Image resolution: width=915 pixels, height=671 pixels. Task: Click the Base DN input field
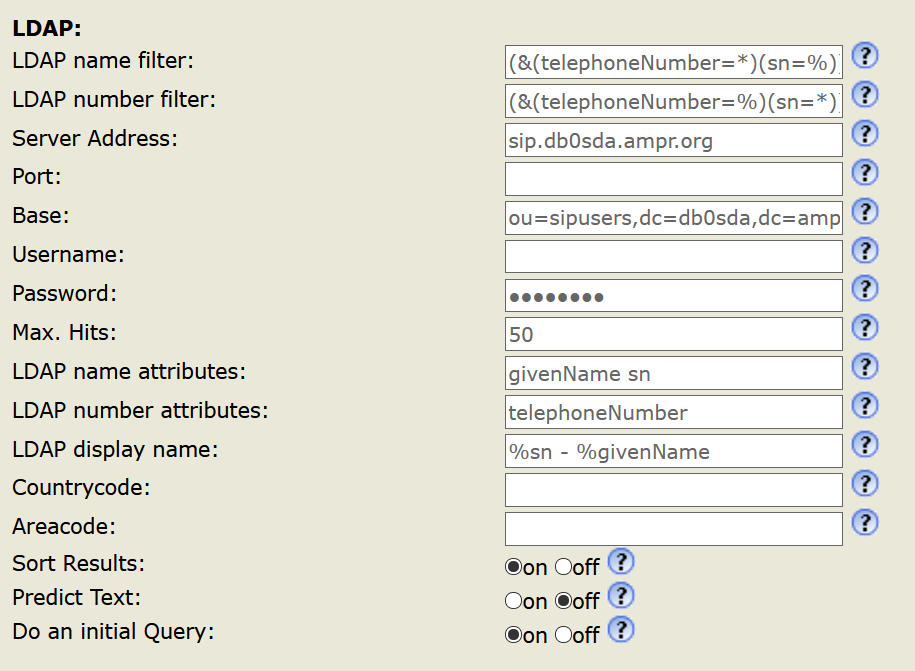tap(674, 218)
